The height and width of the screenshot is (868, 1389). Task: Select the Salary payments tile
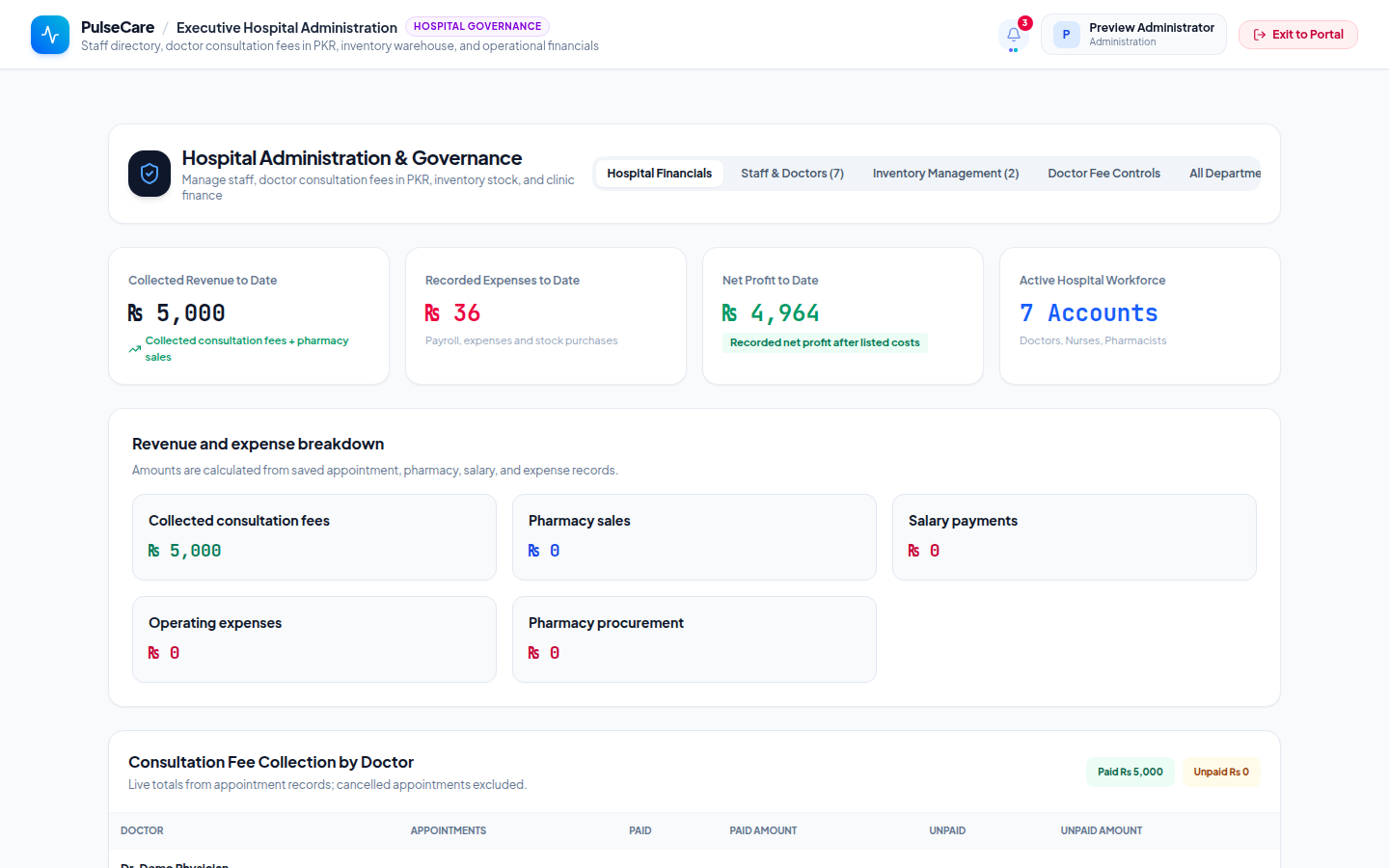[x=1075, y=537]
